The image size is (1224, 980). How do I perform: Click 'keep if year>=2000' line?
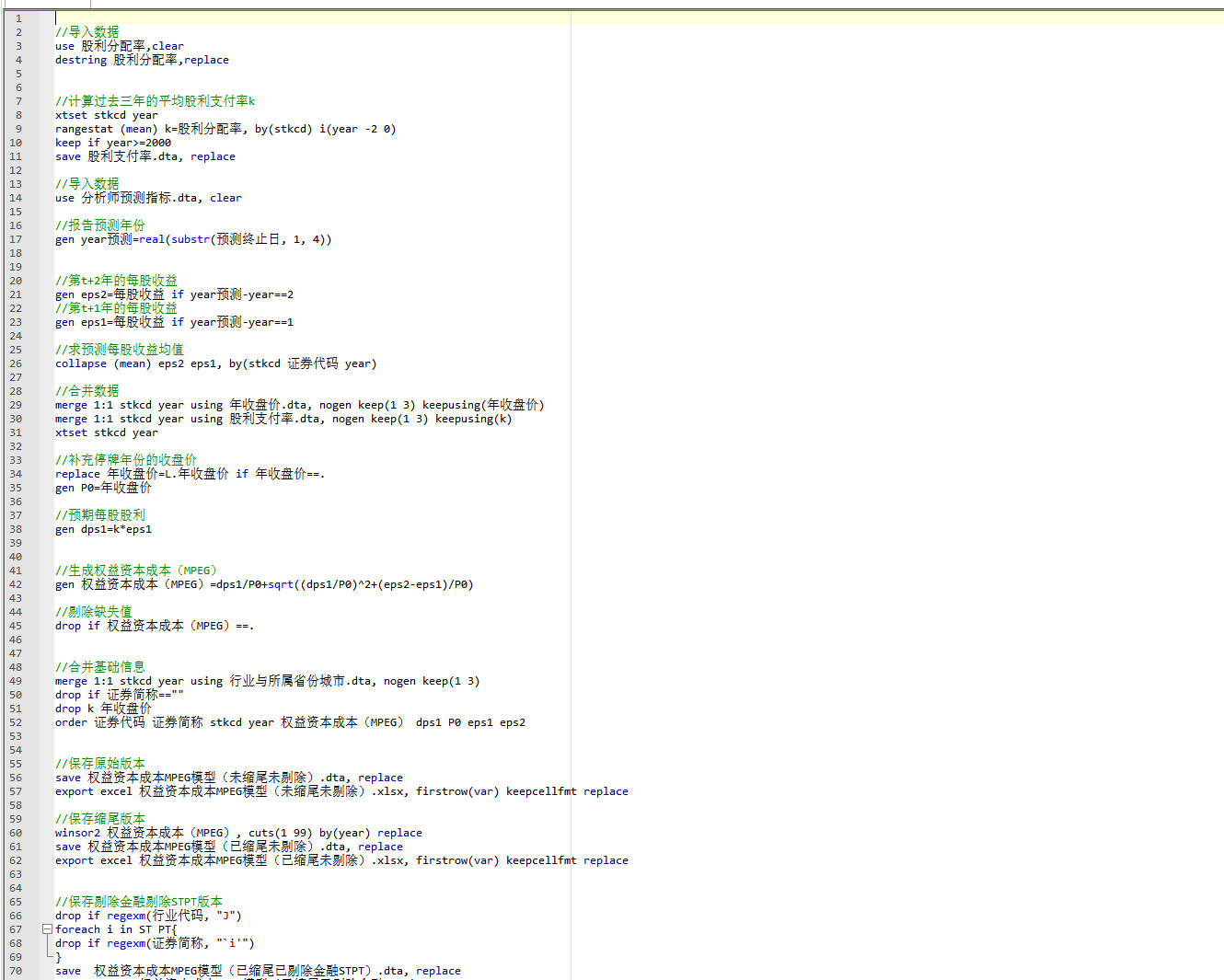tap(112, 143)
